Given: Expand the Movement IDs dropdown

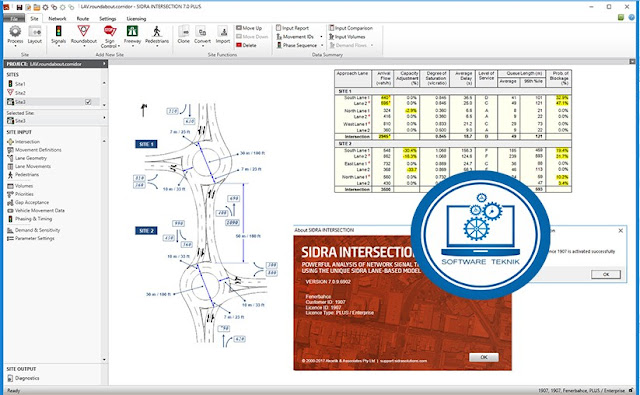Looking at the screenshot, I should click(x=321, y=37).
